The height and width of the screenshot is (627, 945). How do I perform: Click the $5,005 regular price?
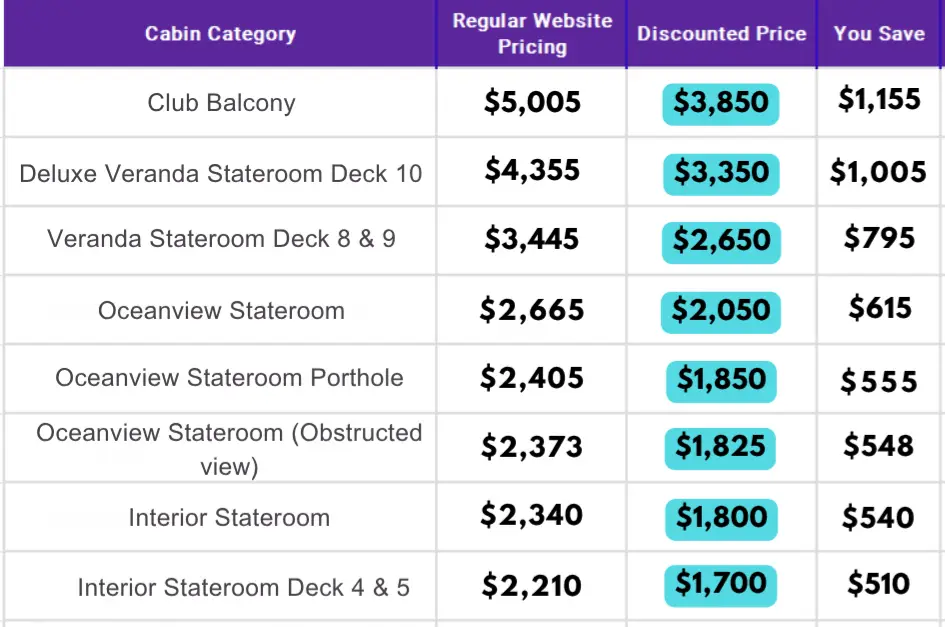click(x=532, y=102)
